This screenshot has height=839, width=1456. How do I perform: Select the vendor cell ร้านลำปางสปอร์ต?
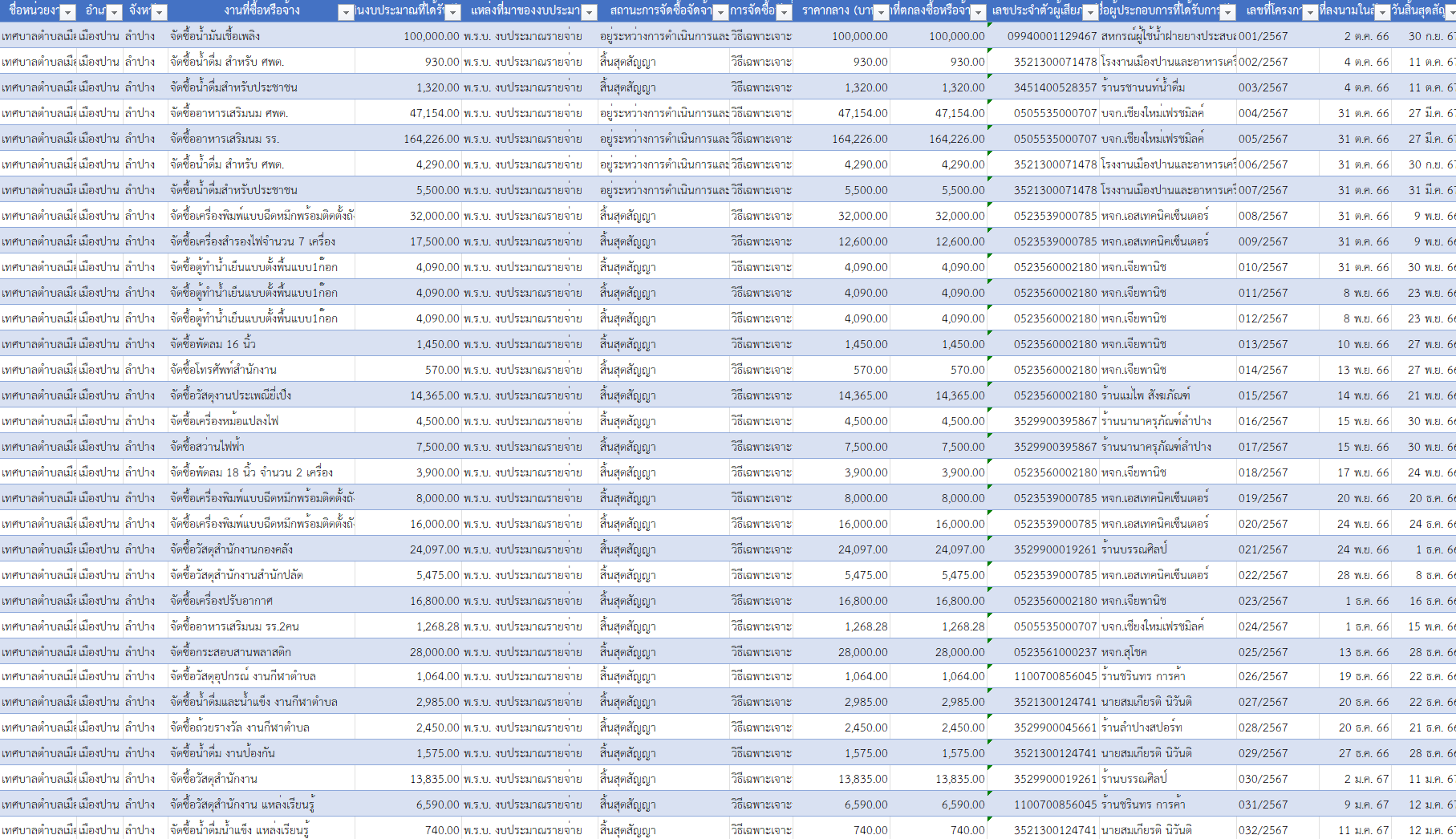point(1142,728)
